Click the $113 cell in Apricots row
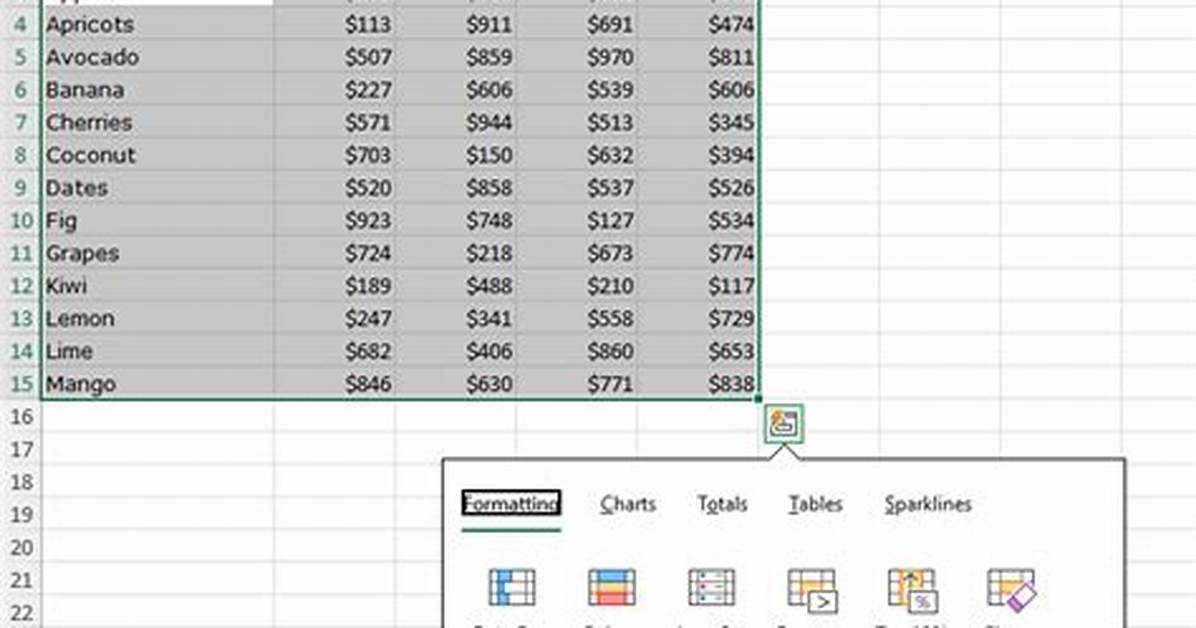This screenshot has width=1196, height=628. point(335,24)
